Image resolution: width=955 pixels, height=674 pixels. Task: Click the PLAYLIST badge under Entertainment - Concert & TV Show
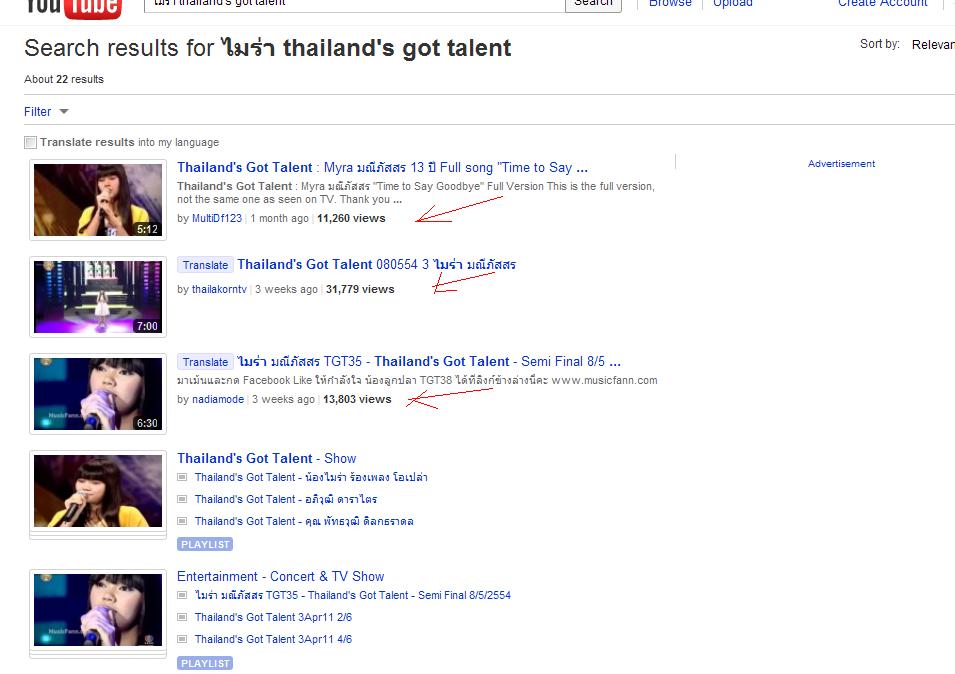pyautogui.click(x=205, y=663)
